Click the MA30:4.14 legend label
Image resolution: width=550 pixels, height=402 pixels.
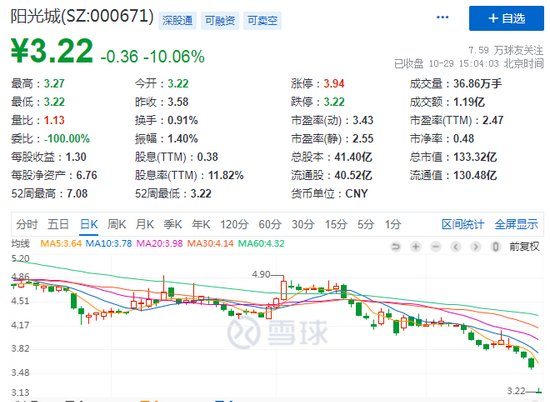point(210,243)
